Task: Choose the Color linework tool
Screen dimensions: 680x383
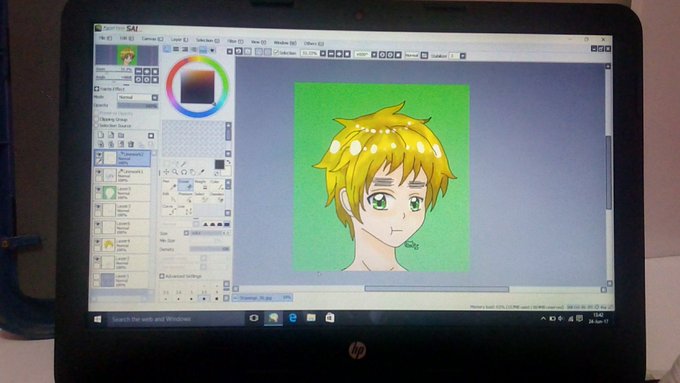Action: pyautogui.click(x=216, y=184)
